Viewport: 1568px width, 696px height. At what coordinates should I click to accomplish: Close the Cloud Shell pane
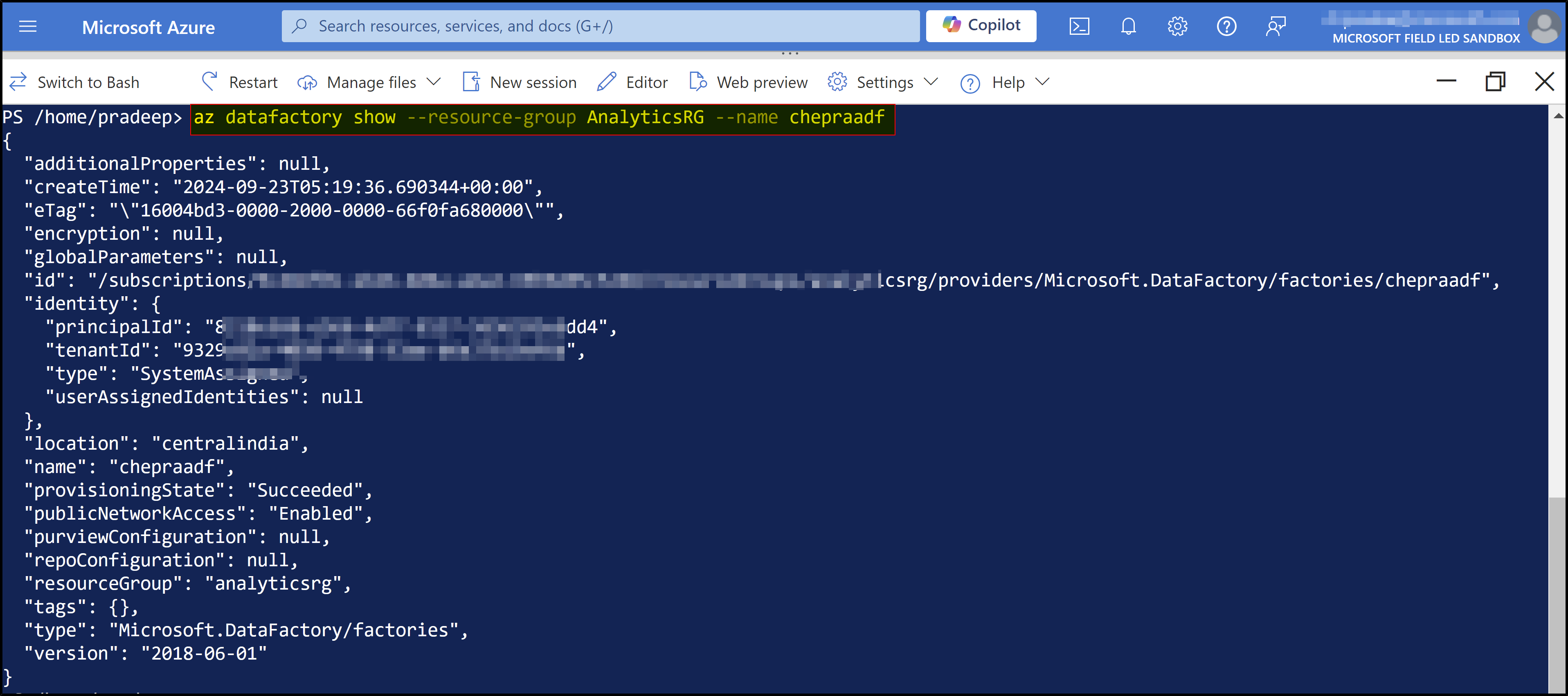tap(1544, 81)
